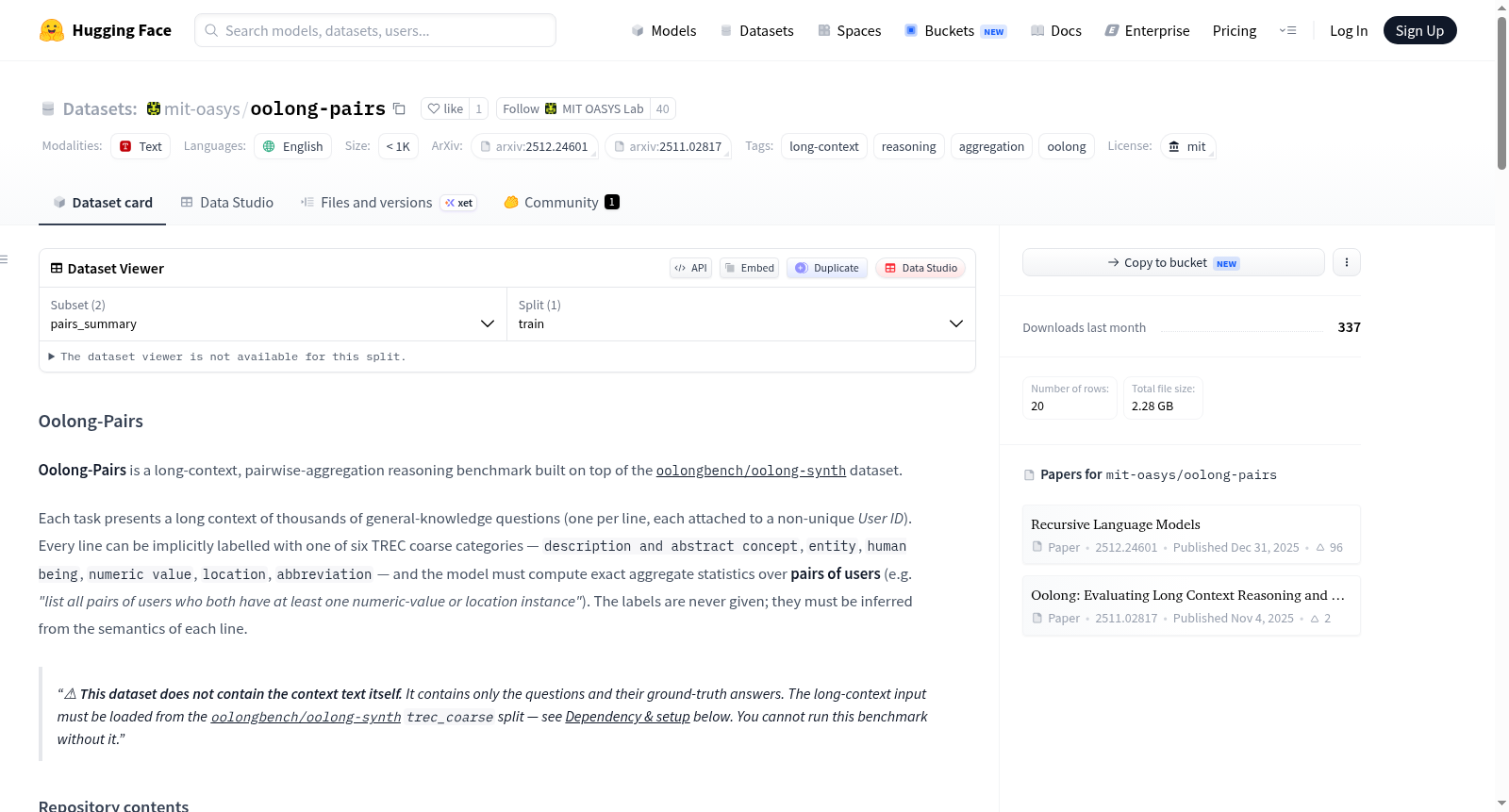Open Models in the top navigation
1509x812 pixels.
click(x=664, y=31)
